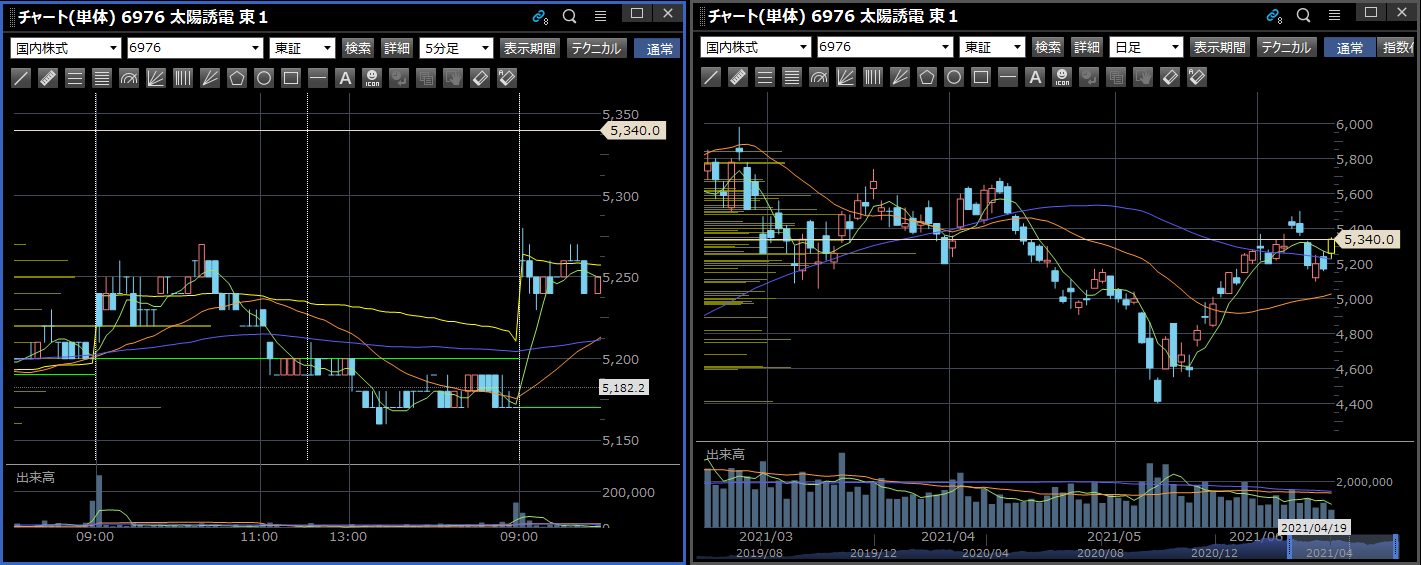
Task: Switch to 指数化 mode in the daily chart
Action: click(1397, 47)
